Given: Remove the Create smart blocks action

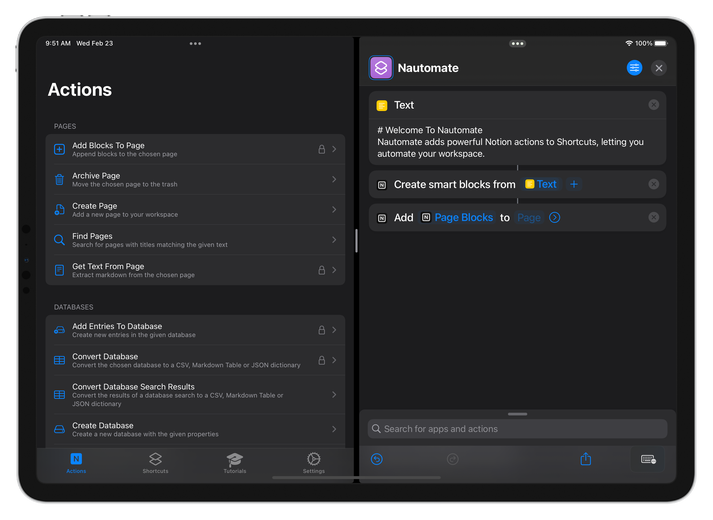Looking at the screenshot, I should point(653,184).
